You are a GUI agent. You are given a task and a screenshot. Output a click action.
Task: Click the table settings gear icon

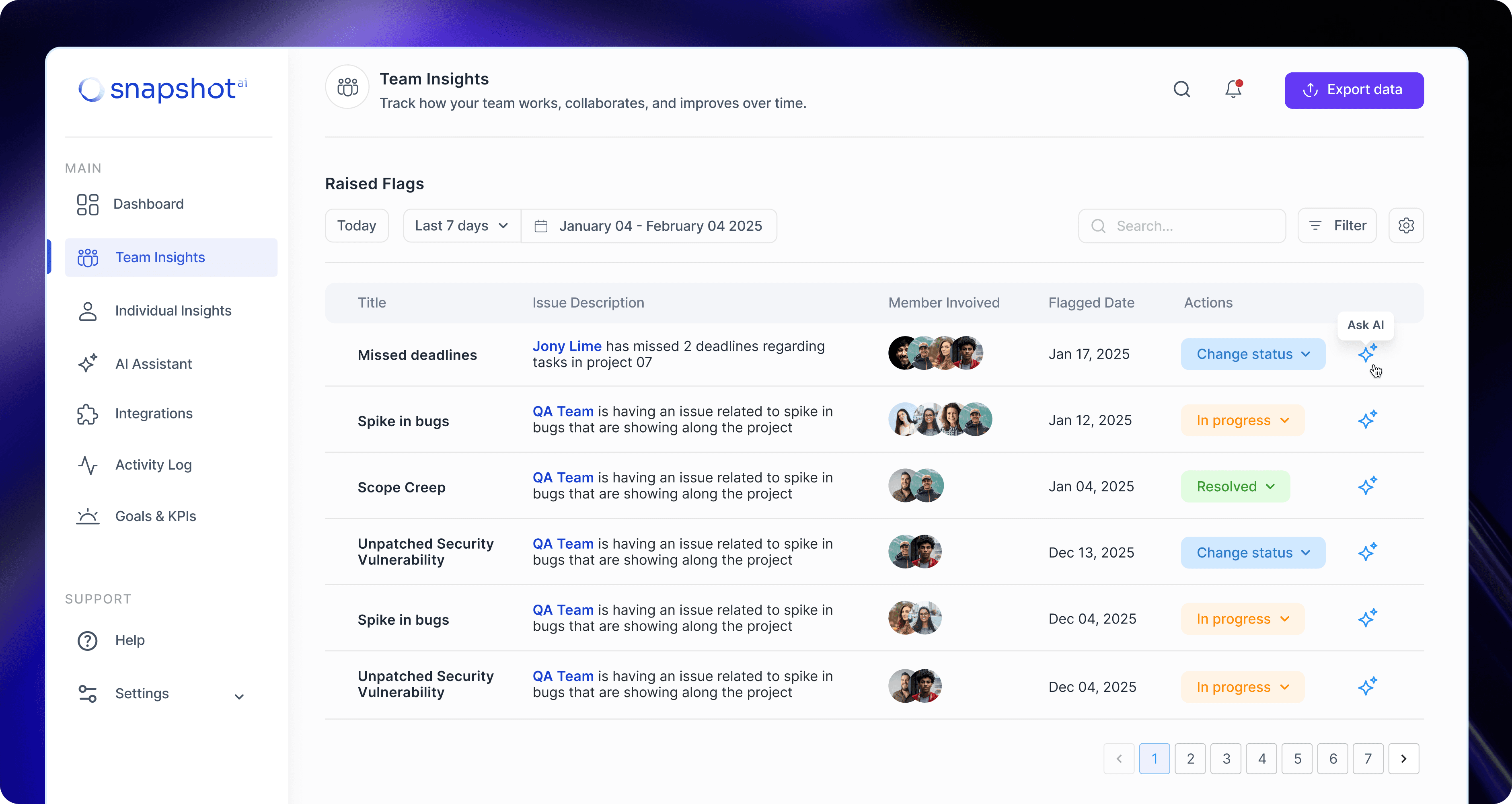pos(1406,226)
